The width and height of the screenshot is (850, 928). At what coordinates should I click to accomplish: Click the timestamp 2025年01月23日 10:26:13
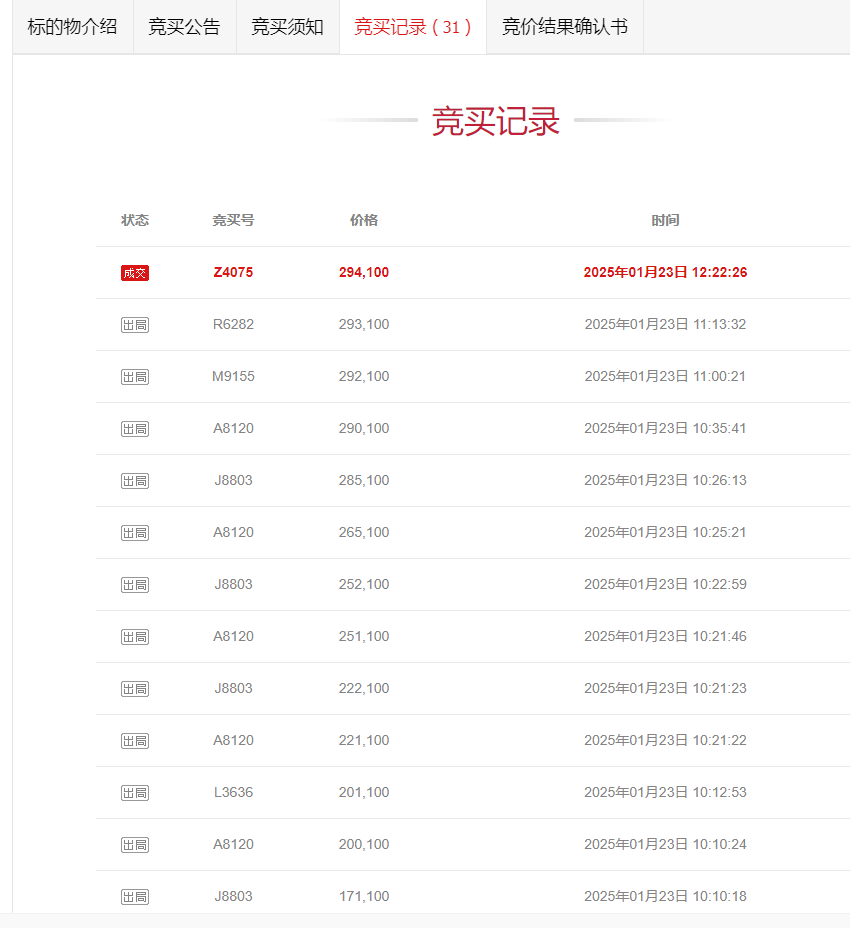665,481
